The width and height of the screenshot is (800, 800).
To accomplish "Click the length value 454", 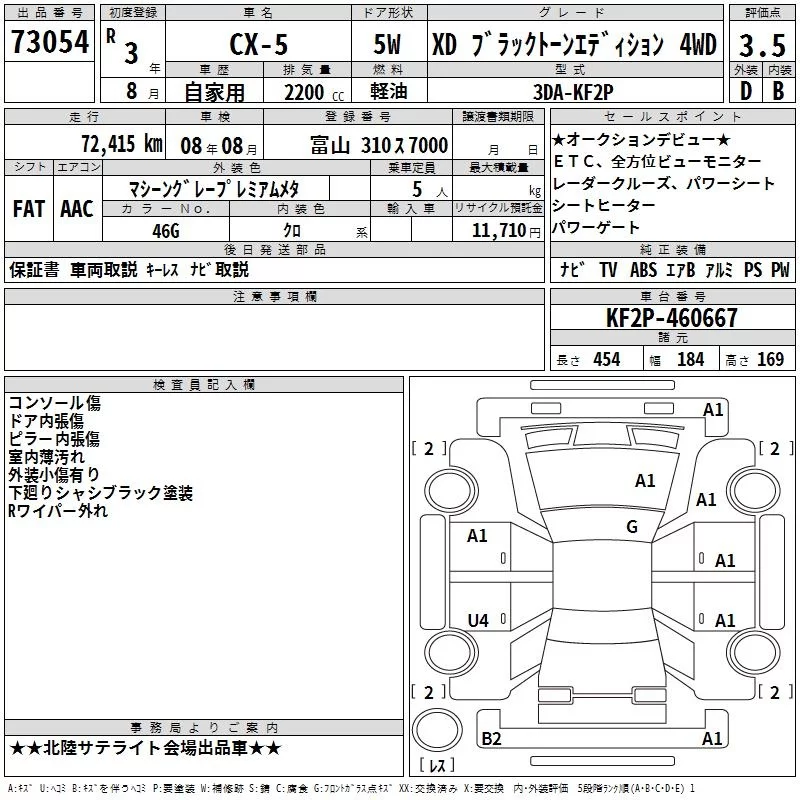I will (607, 360).
